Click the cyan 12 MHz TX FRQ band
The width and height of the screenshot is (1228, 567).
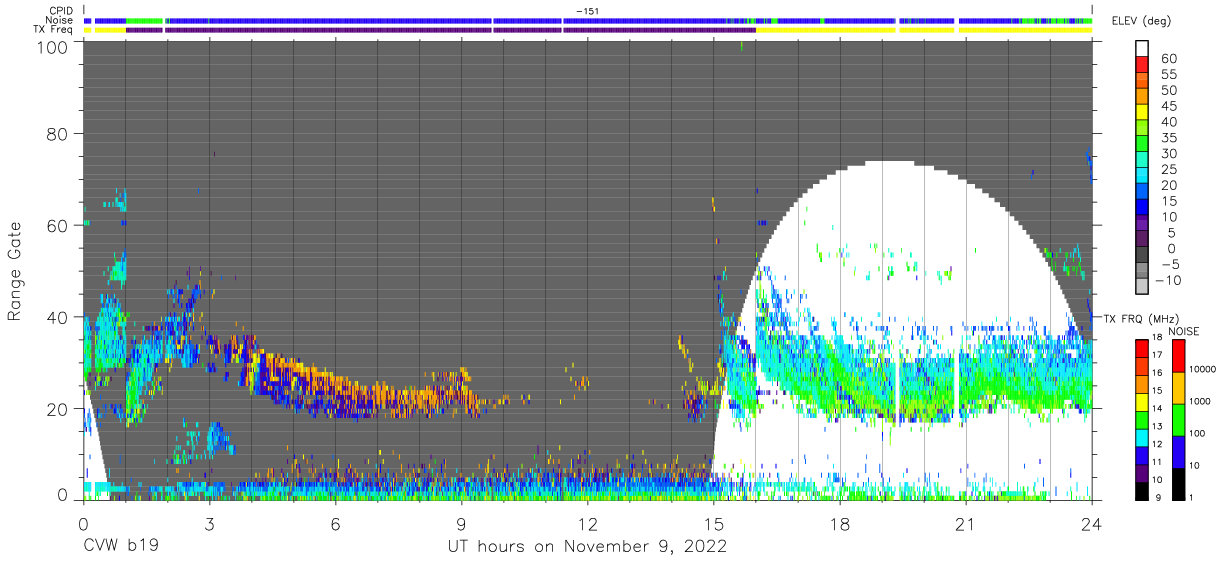(x=1142, y=438)
